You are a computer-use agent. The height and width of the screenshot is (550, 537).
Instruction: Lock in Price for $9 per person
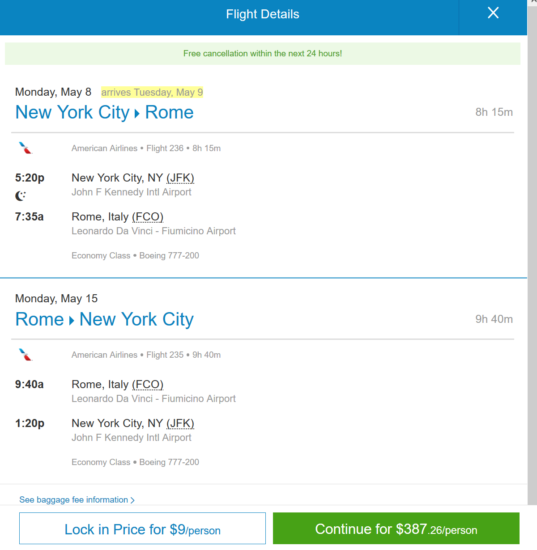tap(142, 529)
